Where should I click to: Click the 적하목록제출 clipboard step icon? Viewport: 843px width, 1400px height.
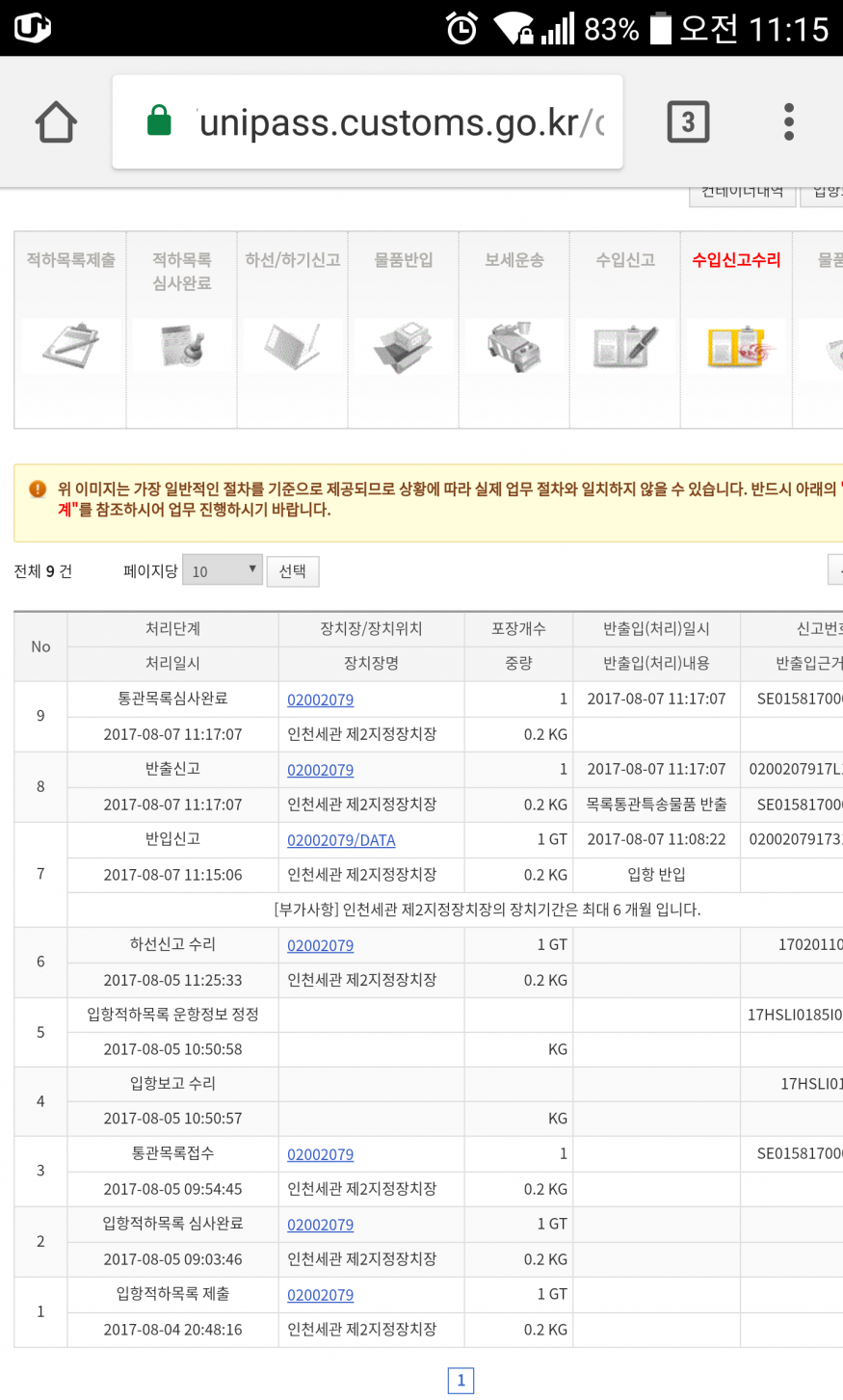pos(70,345)
